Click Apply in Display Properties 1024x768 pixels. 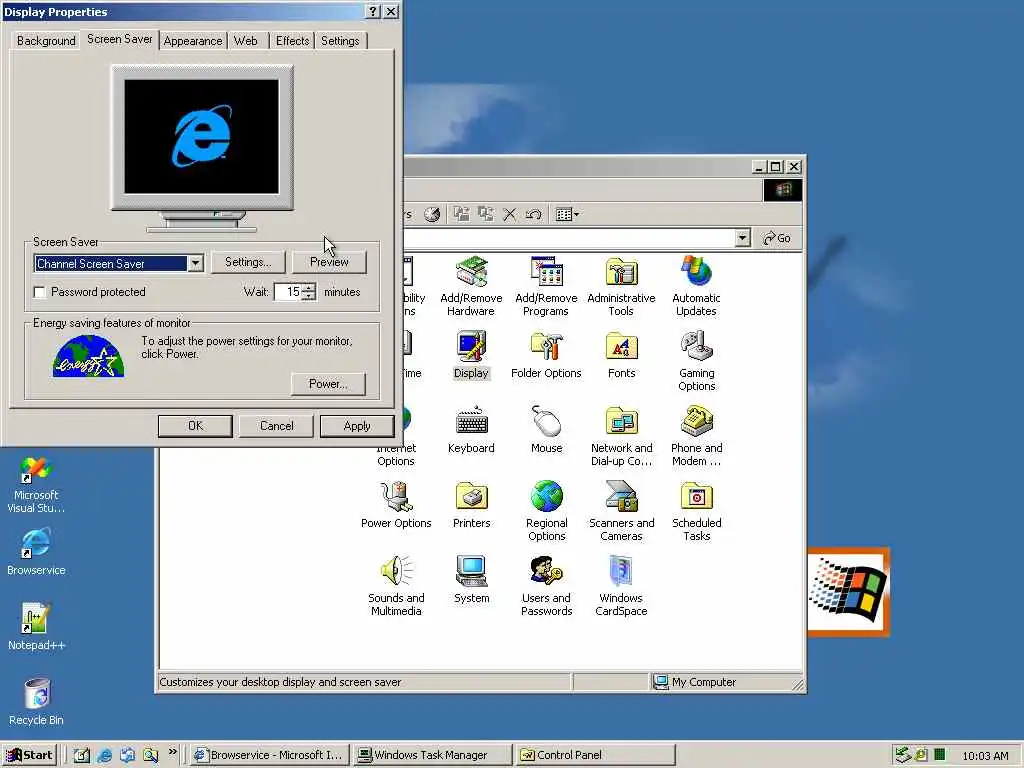pos(357,426)
